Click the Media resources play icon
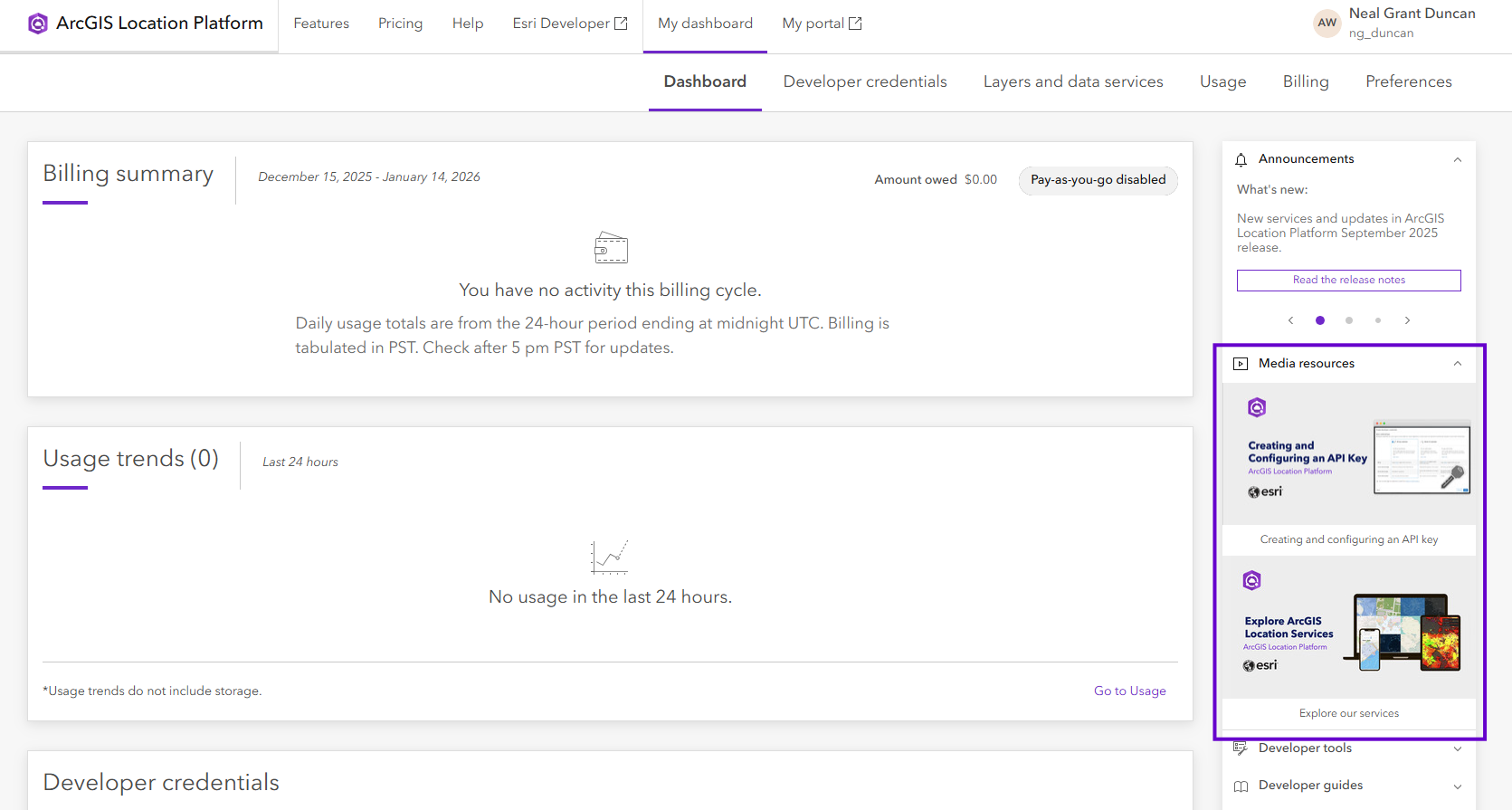Viewport: 1512px width, 810px height. pos(1241,364)
